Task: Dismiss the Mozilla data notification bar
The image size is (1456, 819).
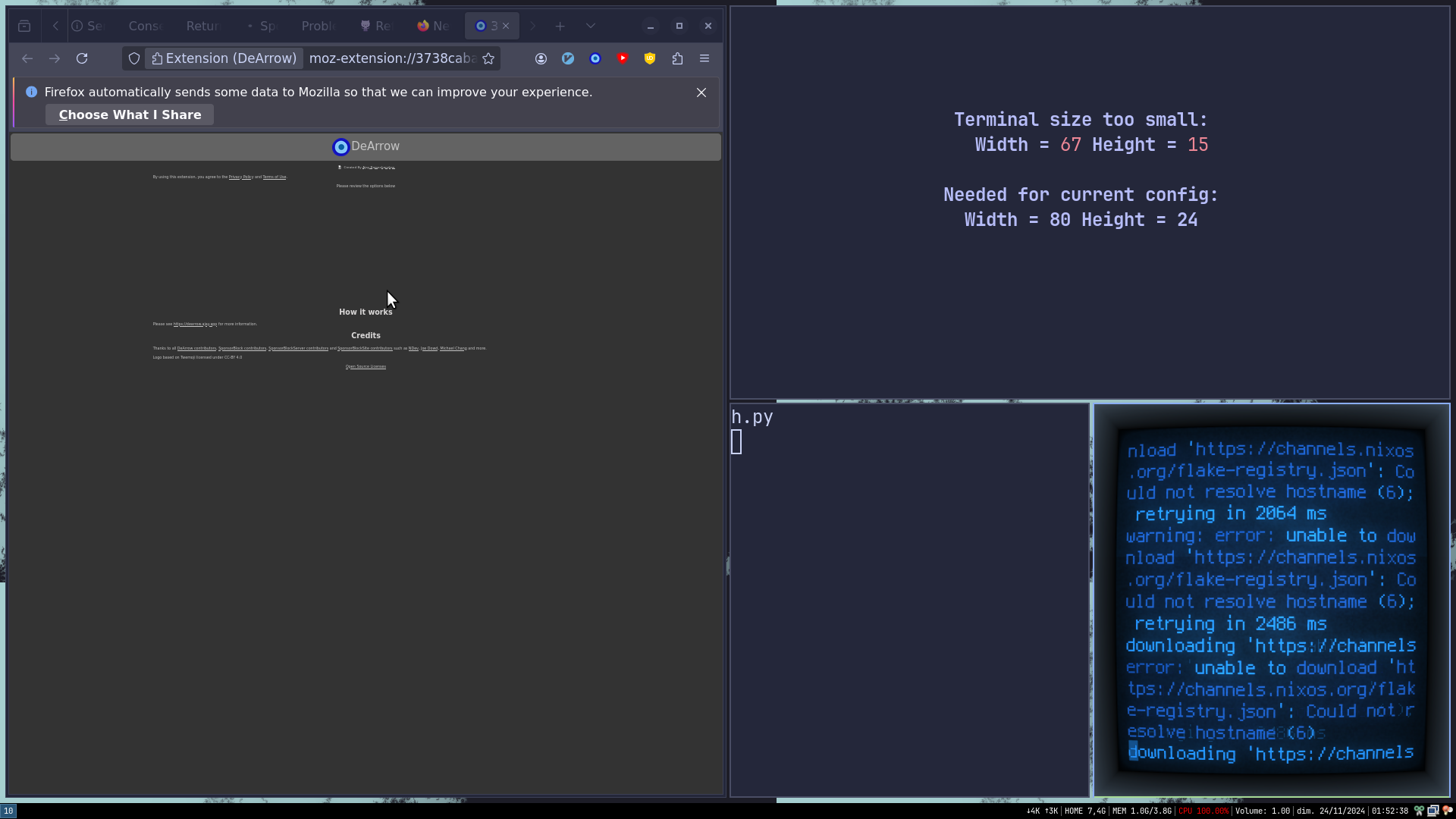Action: (x=701, y=93)
